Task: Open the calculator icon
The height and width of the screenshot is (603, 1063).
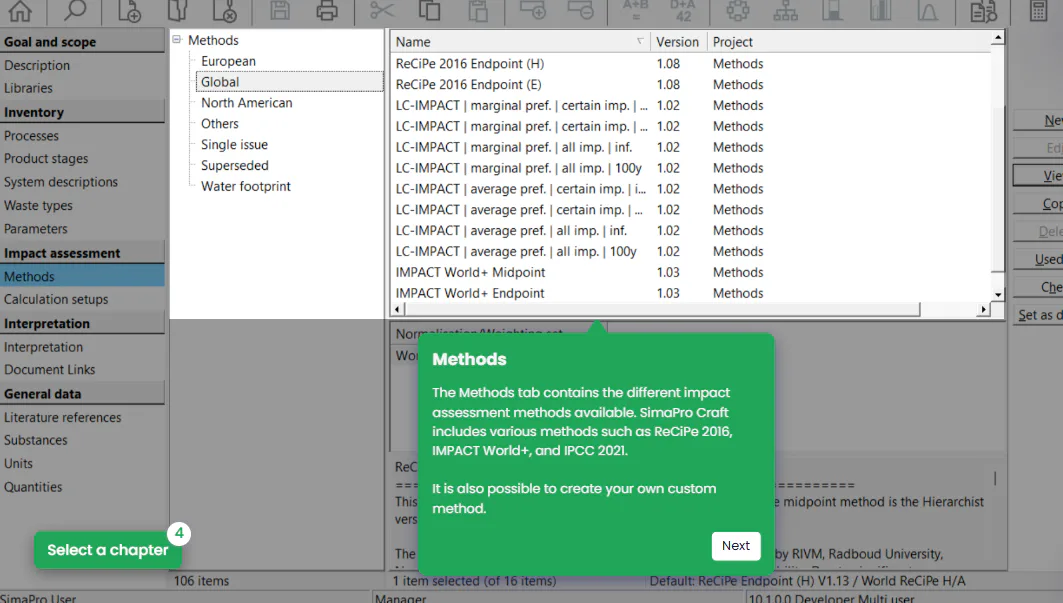Action: [x=1038, y=10]
